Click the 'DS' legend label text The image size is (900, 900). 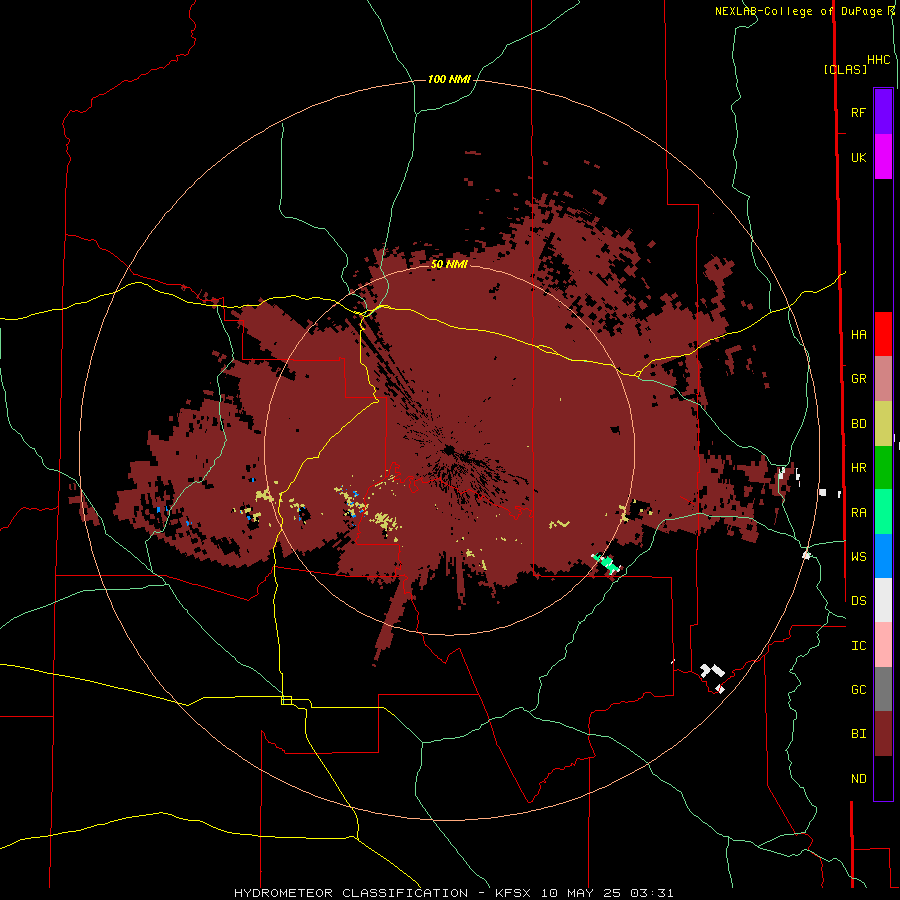pos(858,601)
